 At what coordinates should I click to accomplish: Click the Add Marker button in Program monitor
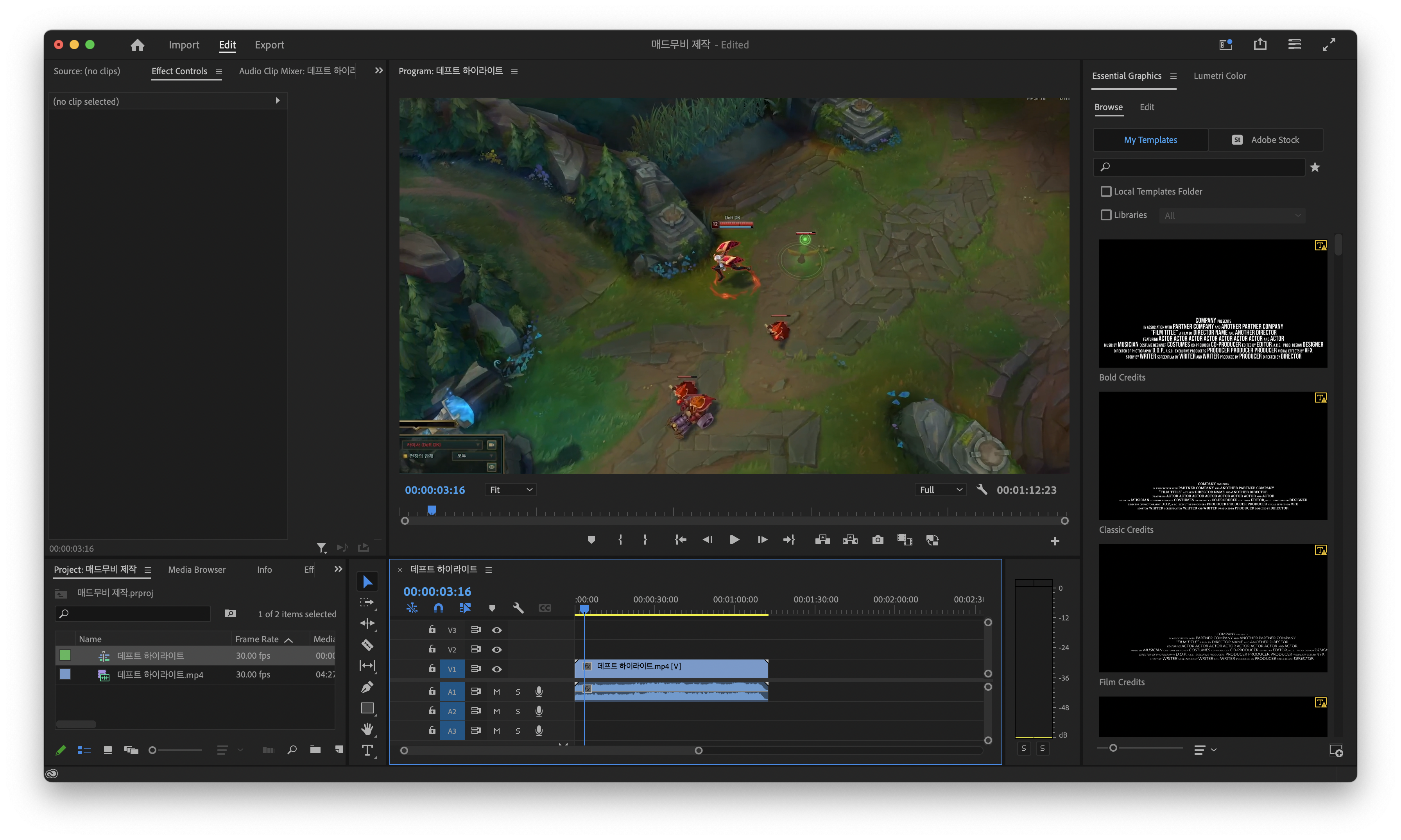click(591, 540)
